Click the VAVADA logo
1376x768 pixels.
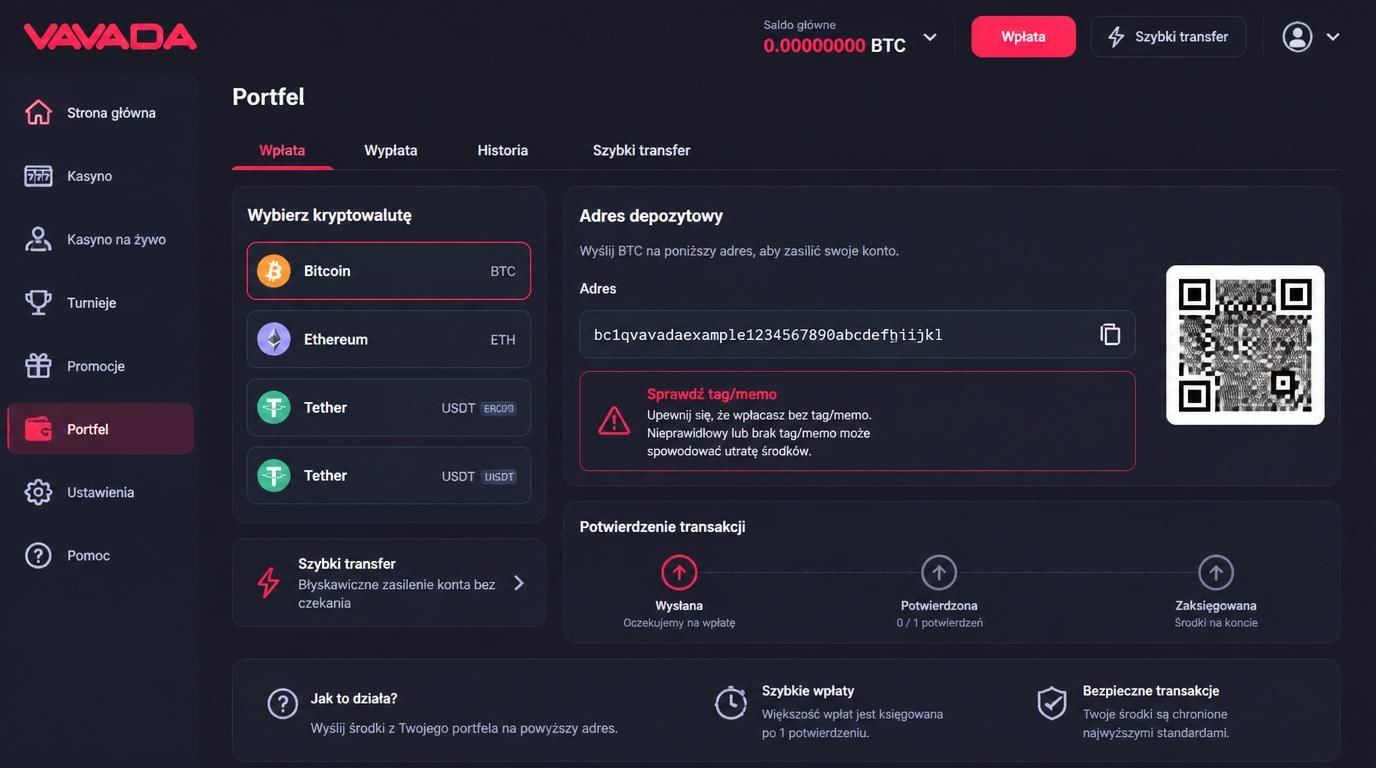coord(110,37)
